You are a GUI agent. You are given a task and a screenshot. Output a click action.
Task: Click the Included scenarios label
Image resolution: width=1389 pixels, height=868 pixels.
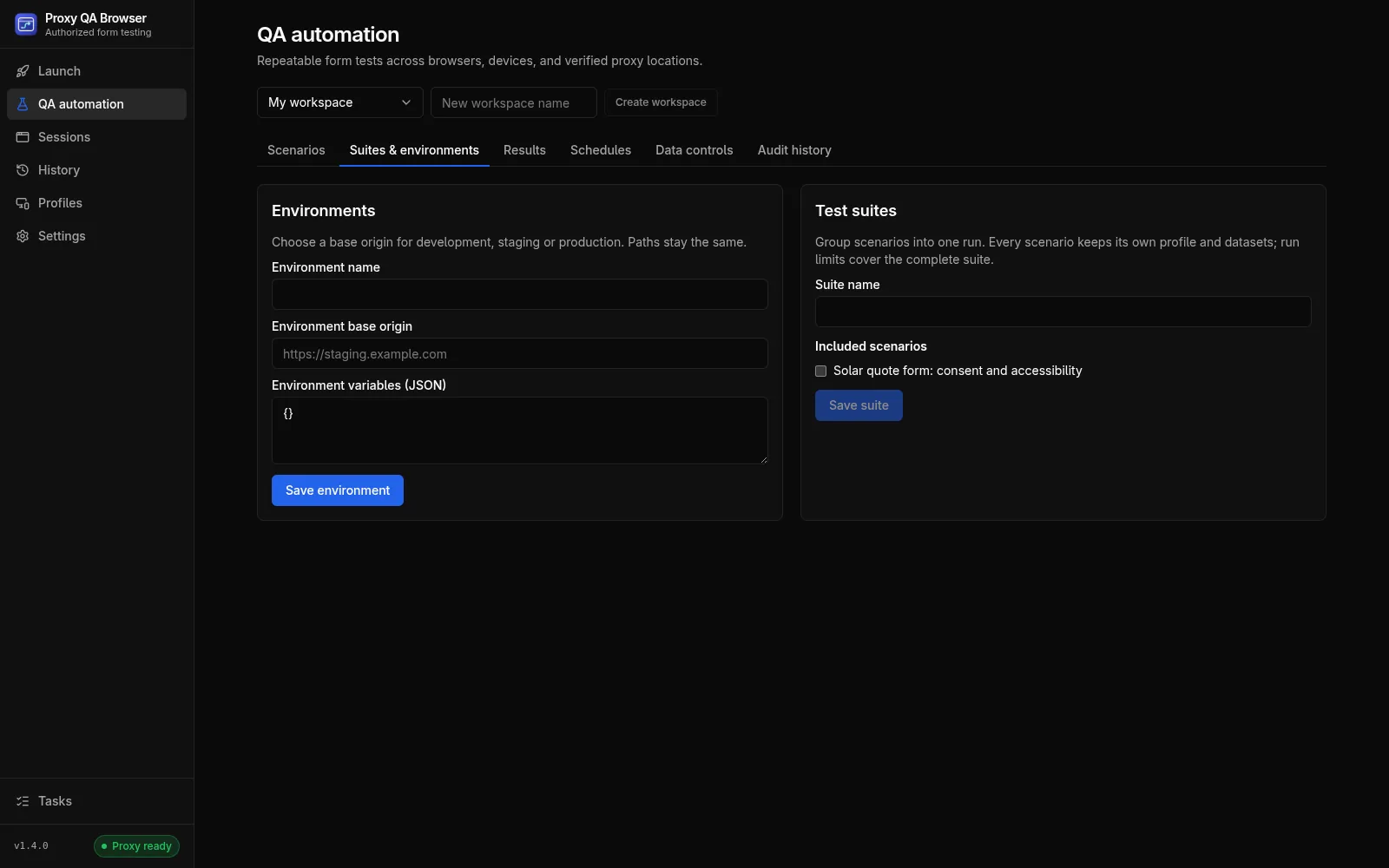(871, 346)
